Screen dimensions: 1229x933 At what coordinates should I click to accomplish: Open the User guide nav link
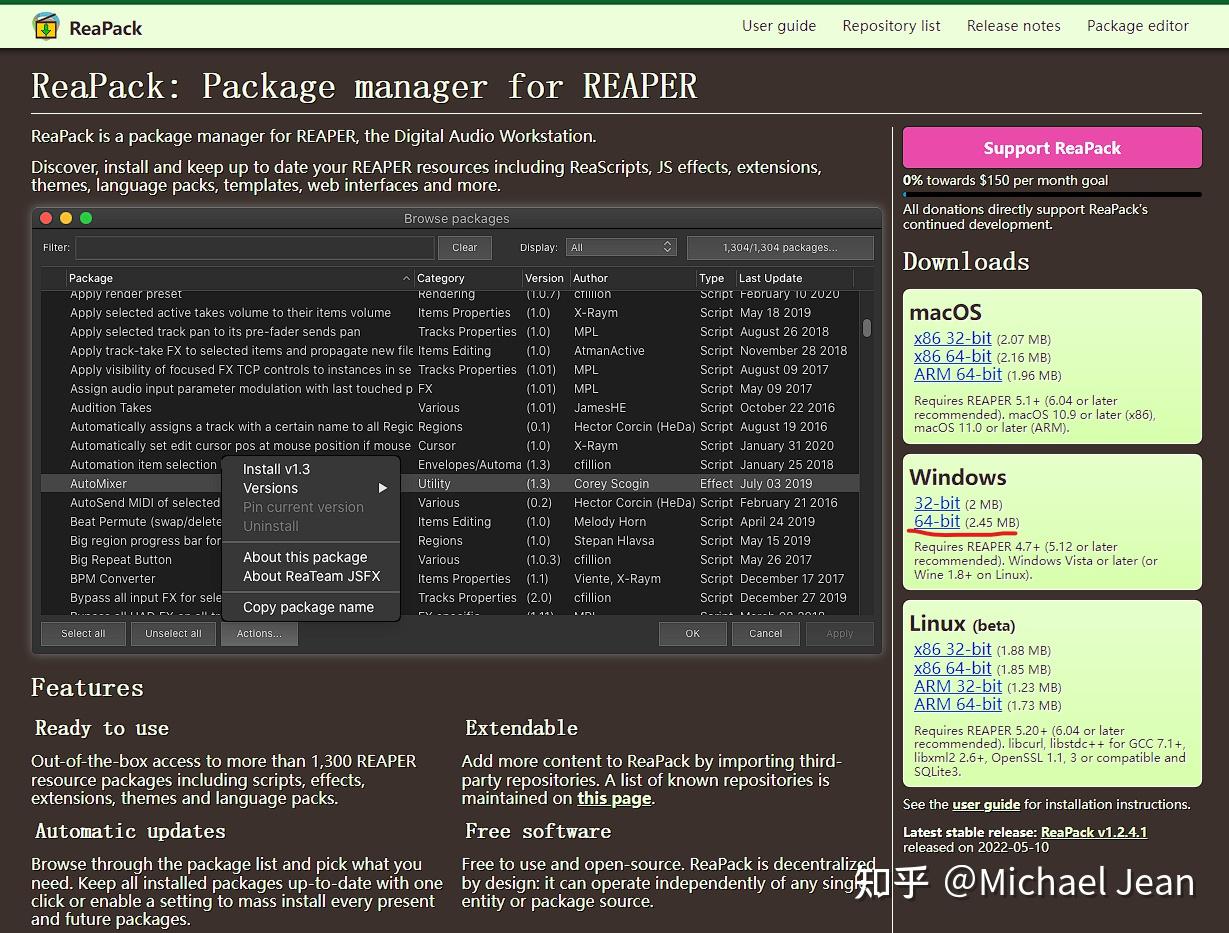[x=779, y=26]
